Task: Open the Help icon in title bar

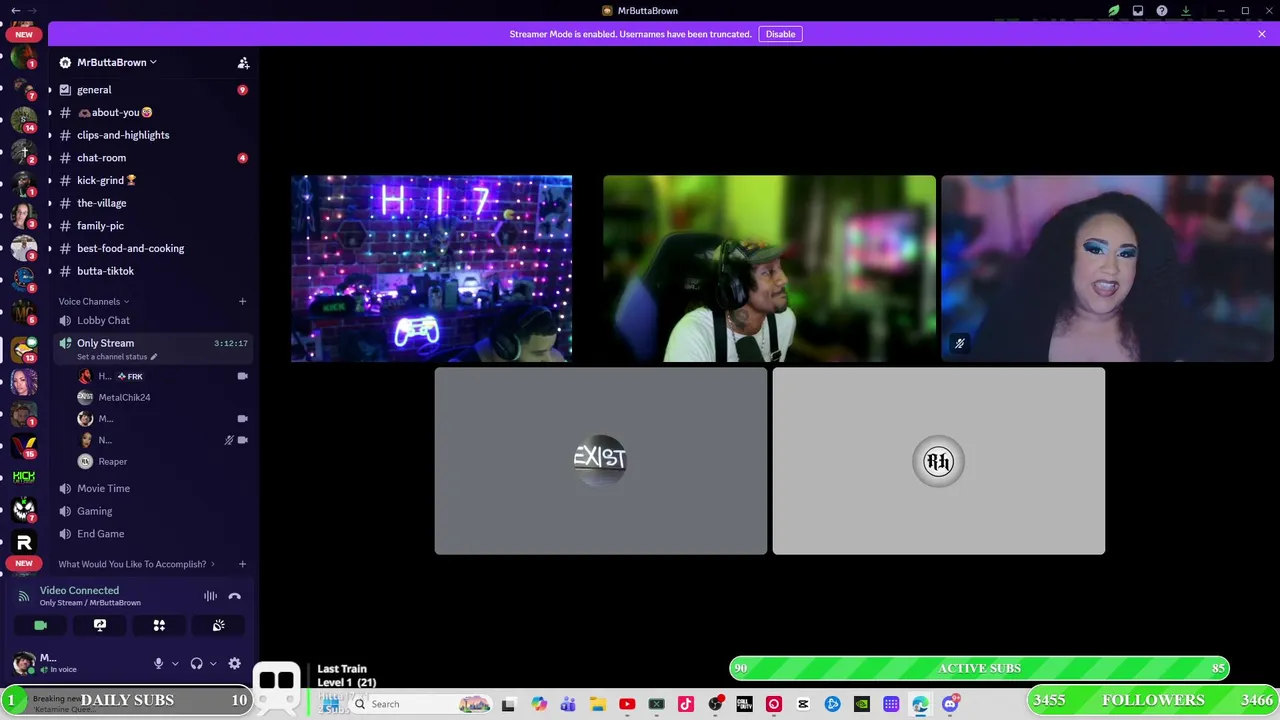Action: pyautogui.click(x=1162, y=11)
